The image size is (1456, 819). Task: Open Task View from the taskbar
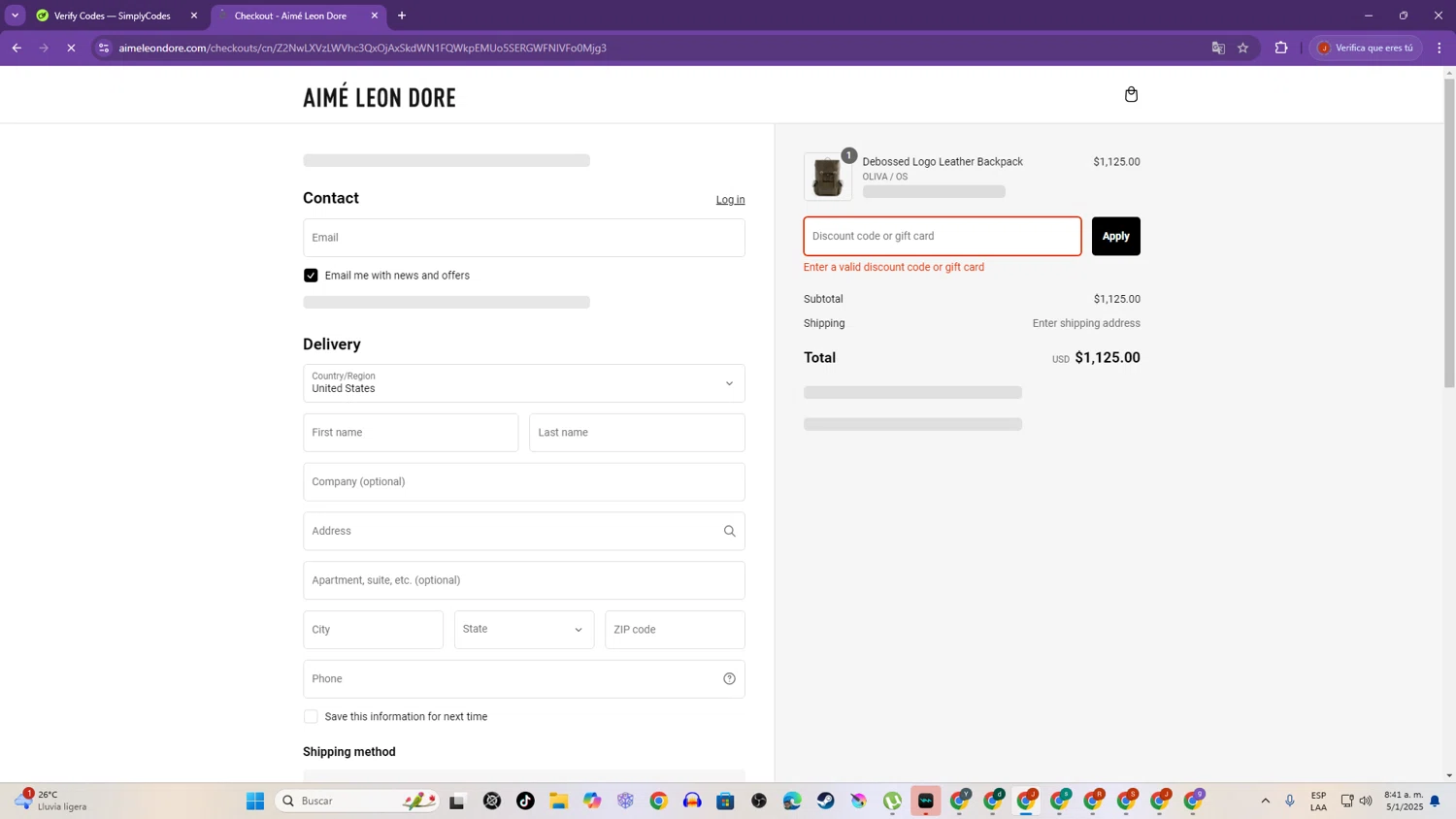457,801
